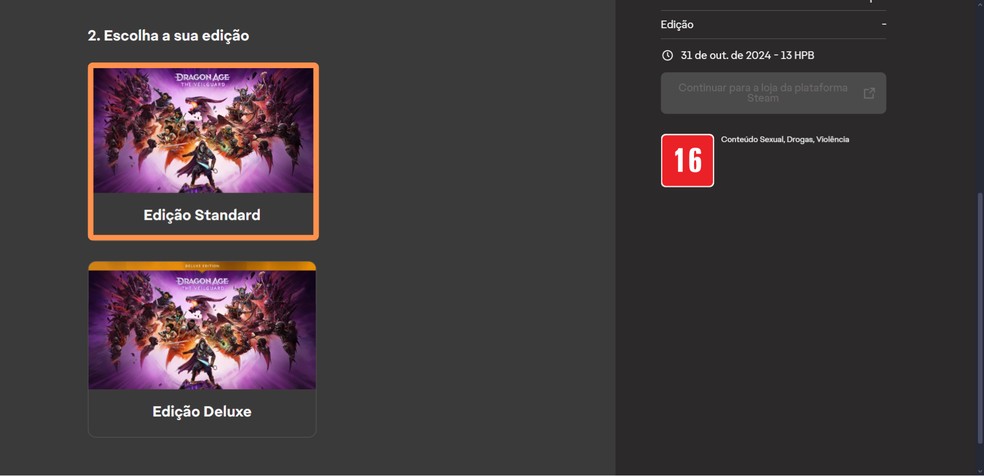Click the 2. Escolha a sua edição heading
Viewport: 984px width, 476px height.
coord(168,36)
